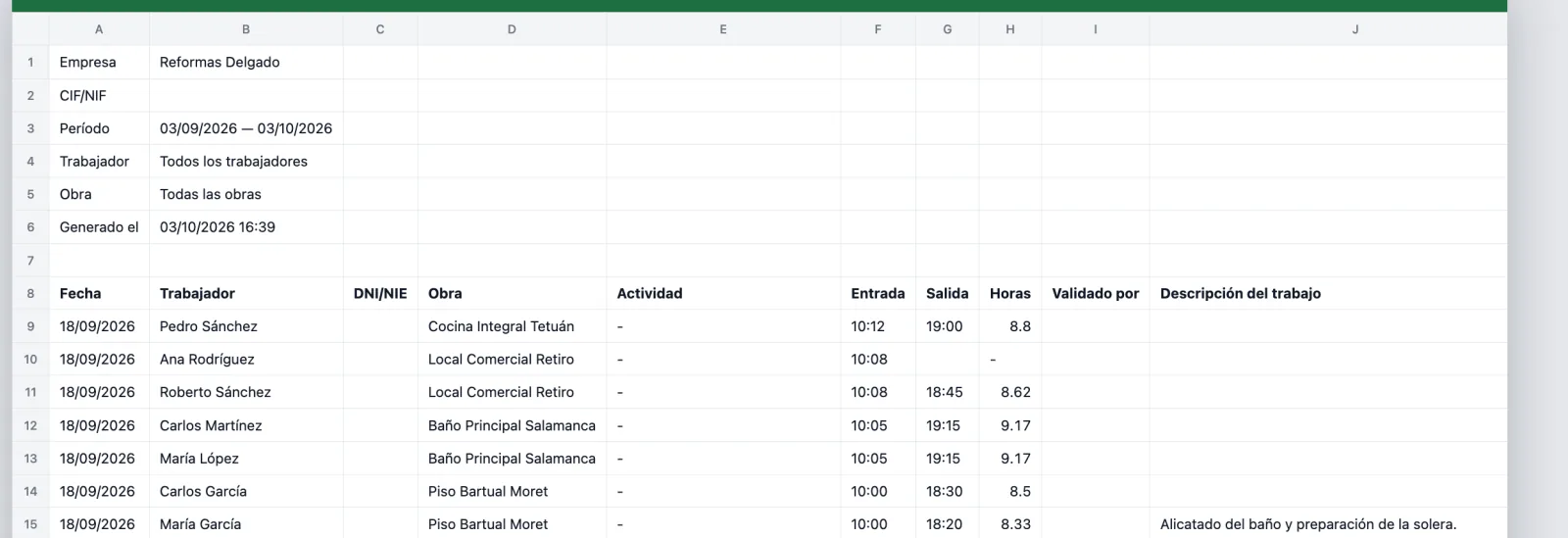Click 'Alicatado del baño' description cell
Screen dimensions: 1568x538
[1329, 524]
